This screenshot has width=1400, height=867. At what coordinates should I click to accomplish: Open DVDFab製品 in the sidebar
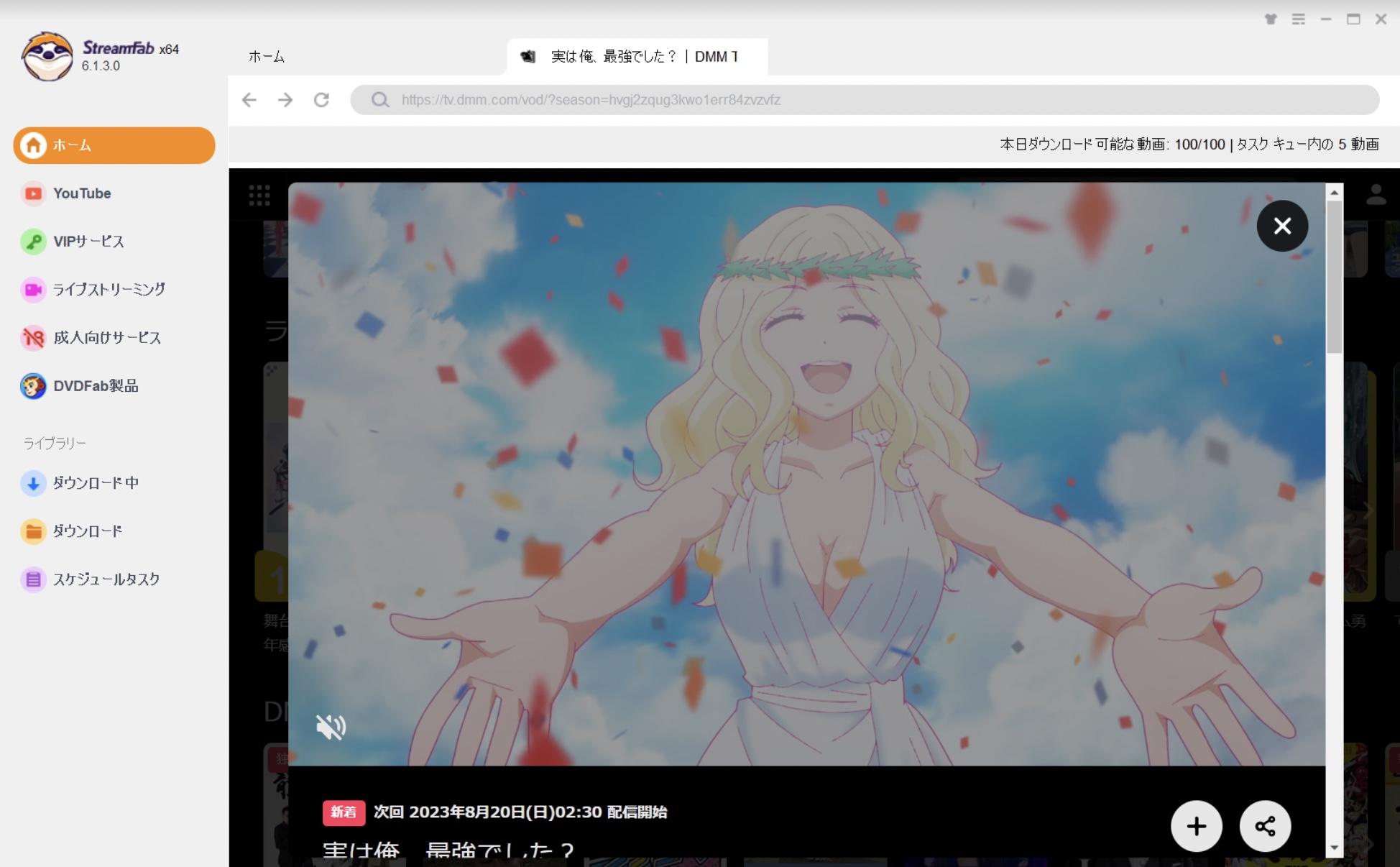pos(95,386)
